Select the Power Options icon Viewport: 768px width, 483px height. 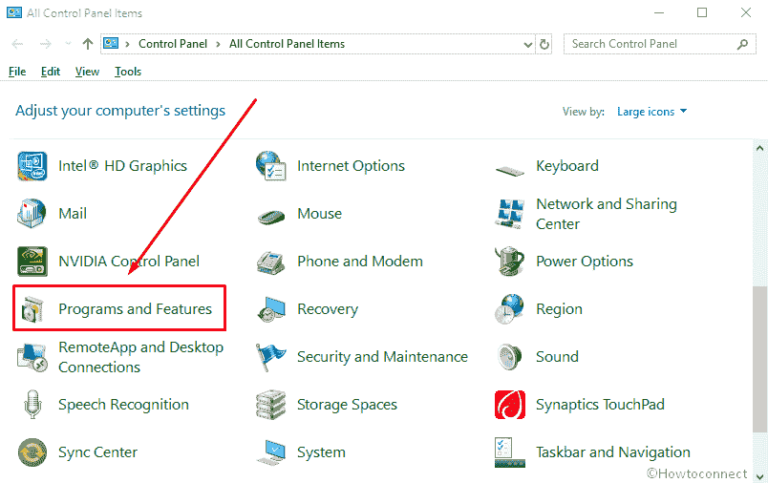(509, 262)
